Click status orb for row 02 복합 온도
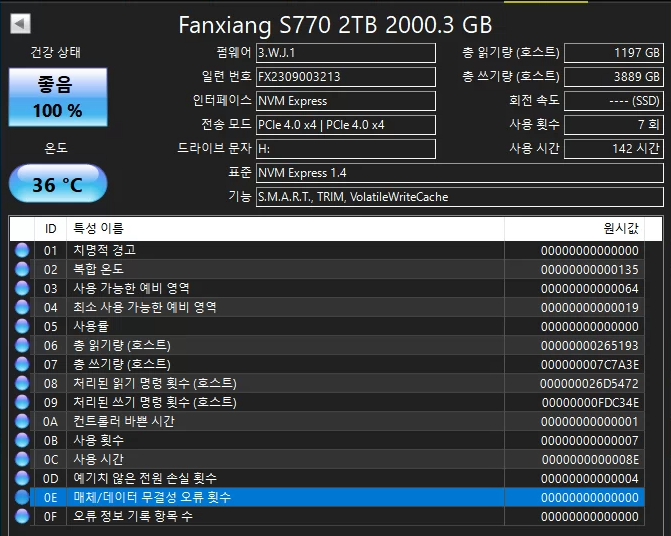This screenshot has width=671, height=536. point(22,269)
